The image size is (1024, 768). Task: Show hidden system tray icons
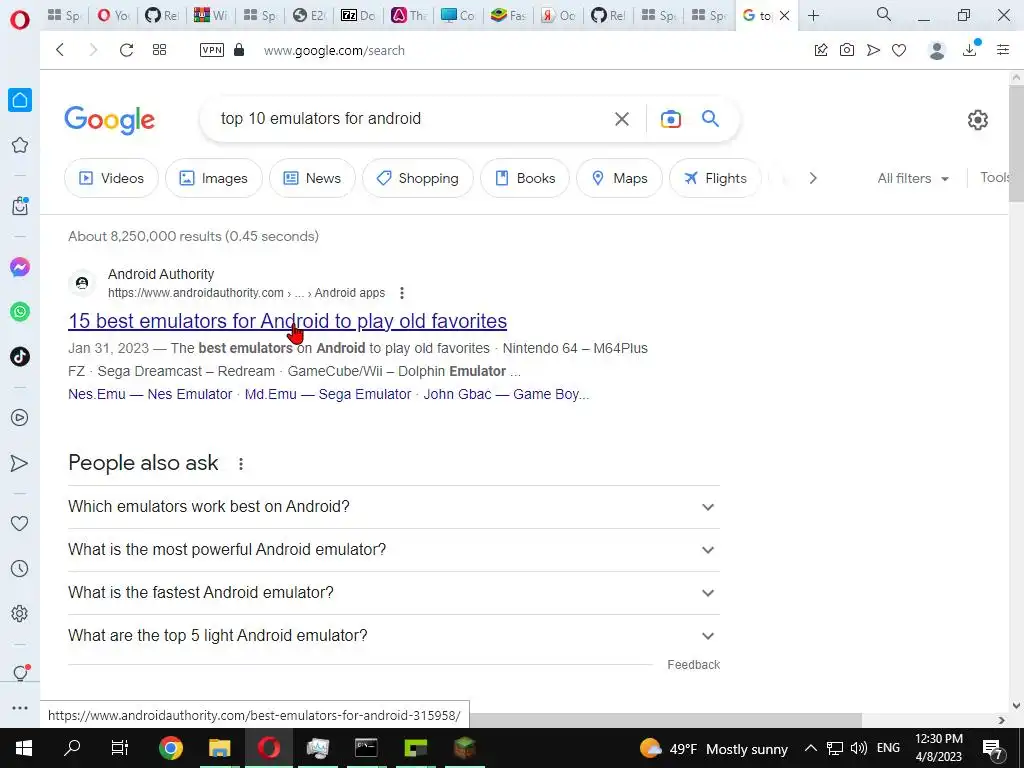810,748
